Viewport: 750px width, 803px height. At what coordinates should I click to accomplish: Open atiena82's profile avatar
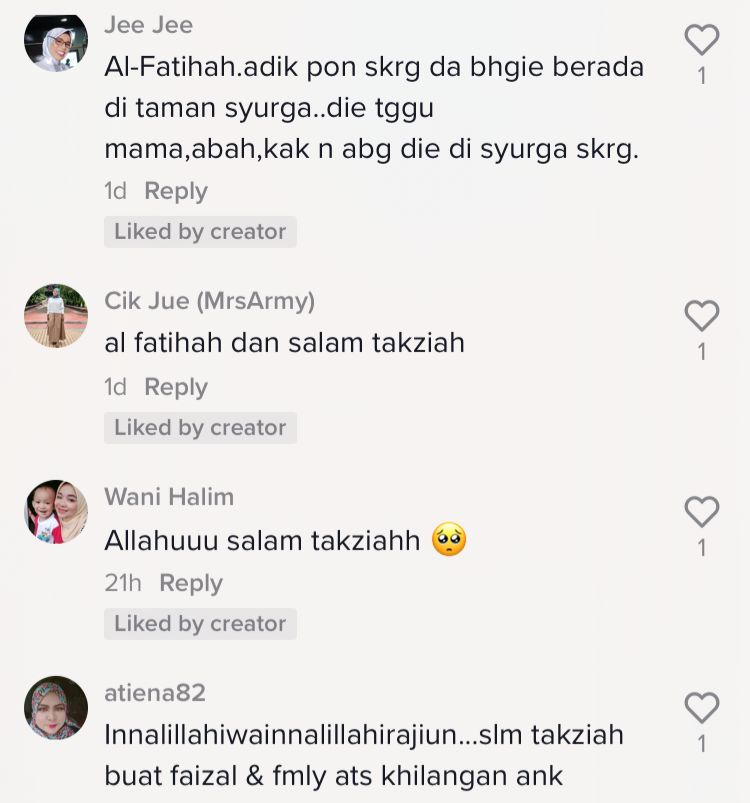pos(56,708)
